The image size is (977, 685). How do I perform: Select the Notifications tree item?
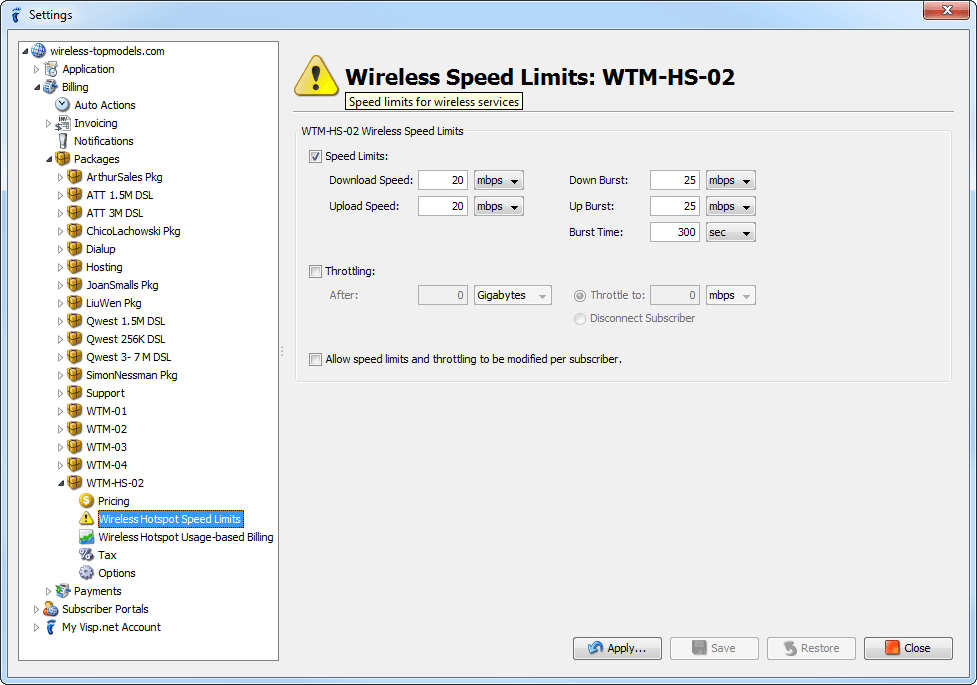(x=103, y=141)
